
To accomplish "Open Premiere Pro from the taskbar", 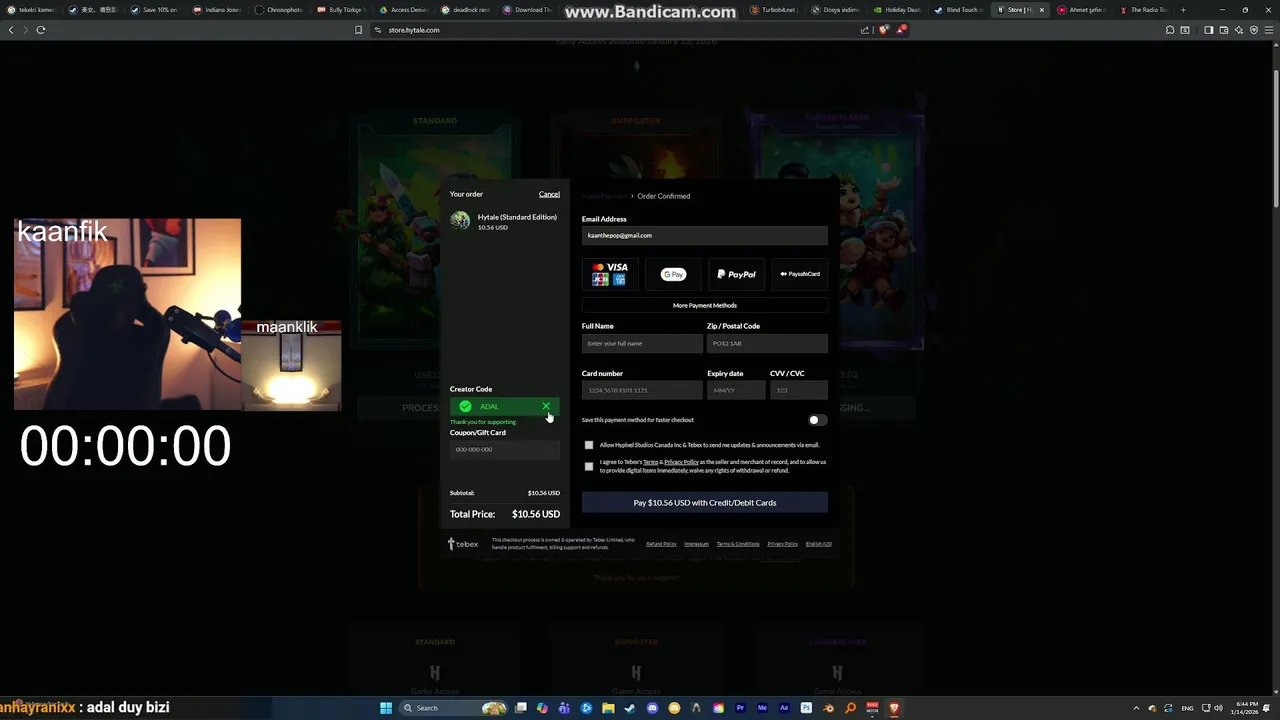I will 740,708.
